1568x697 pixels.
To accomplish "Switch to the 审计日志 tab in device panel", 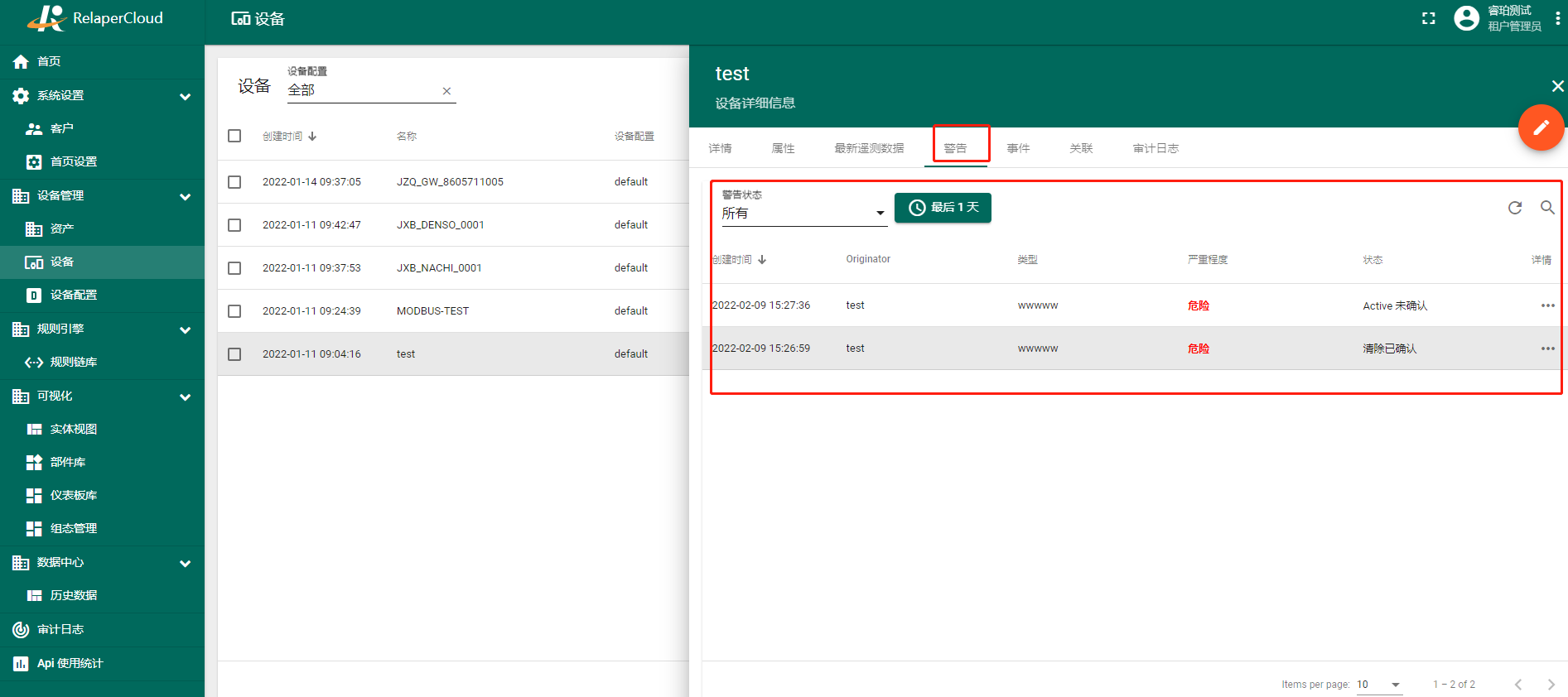I will coord(1155,148).
